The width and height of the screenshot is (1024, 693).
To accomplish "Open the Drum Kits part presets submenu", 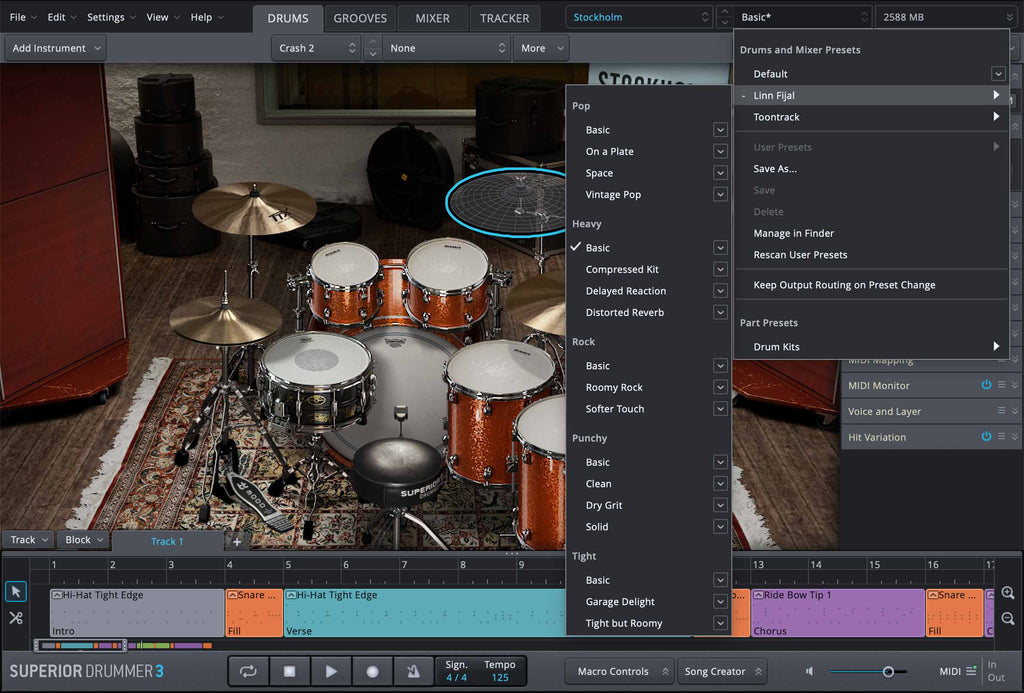I will tap(871, 347).
